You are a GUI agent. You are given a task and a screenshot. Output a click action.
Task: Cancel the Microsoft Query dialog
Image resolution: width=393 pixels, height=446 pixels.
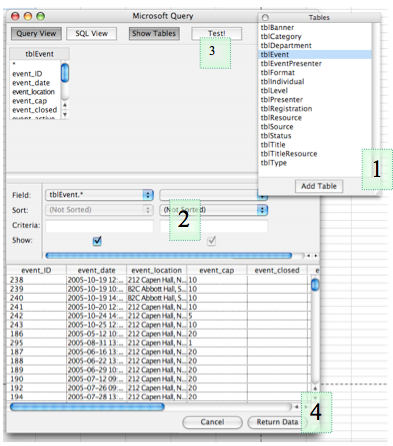(212, 422)
